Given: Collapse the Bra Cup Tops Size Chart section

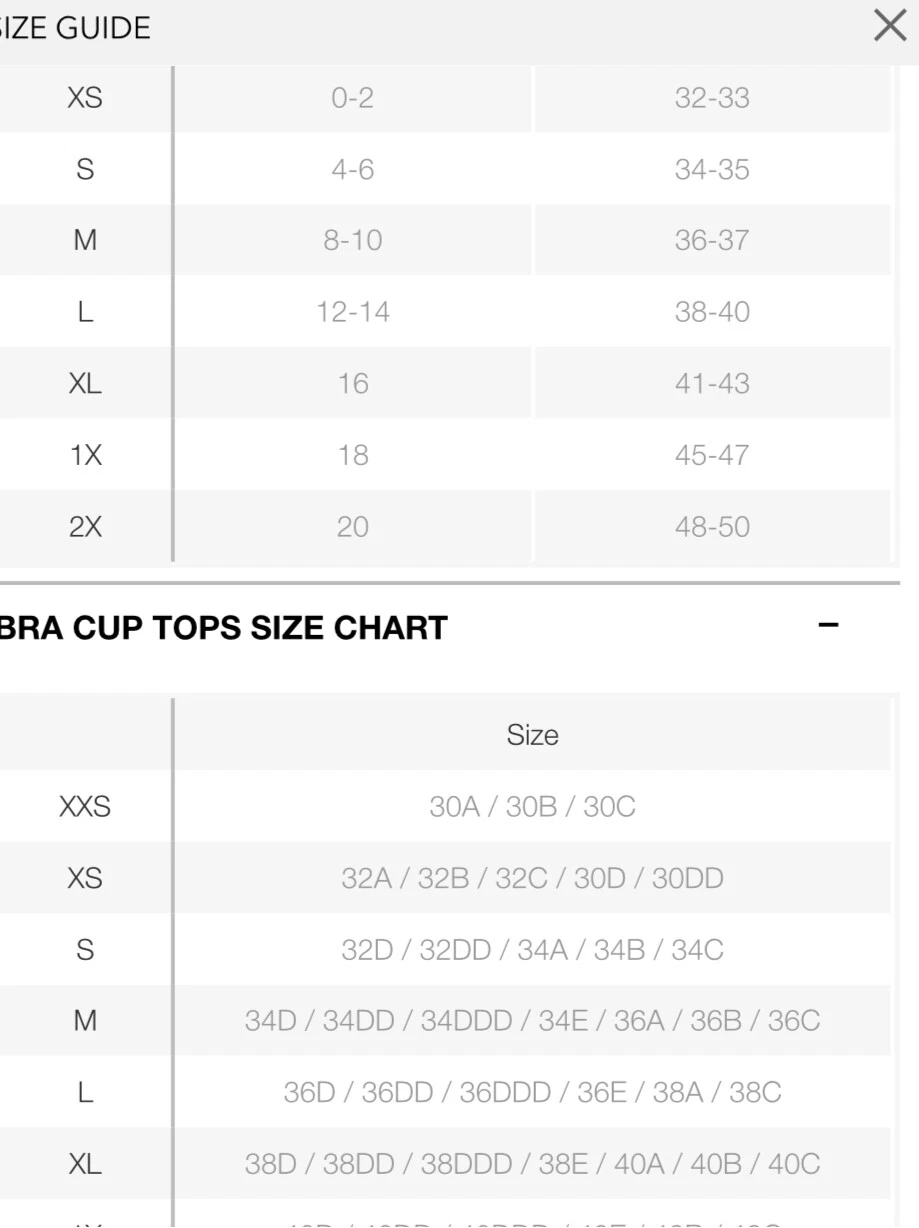Looking at the screenshot, I should tap(828, 625).
